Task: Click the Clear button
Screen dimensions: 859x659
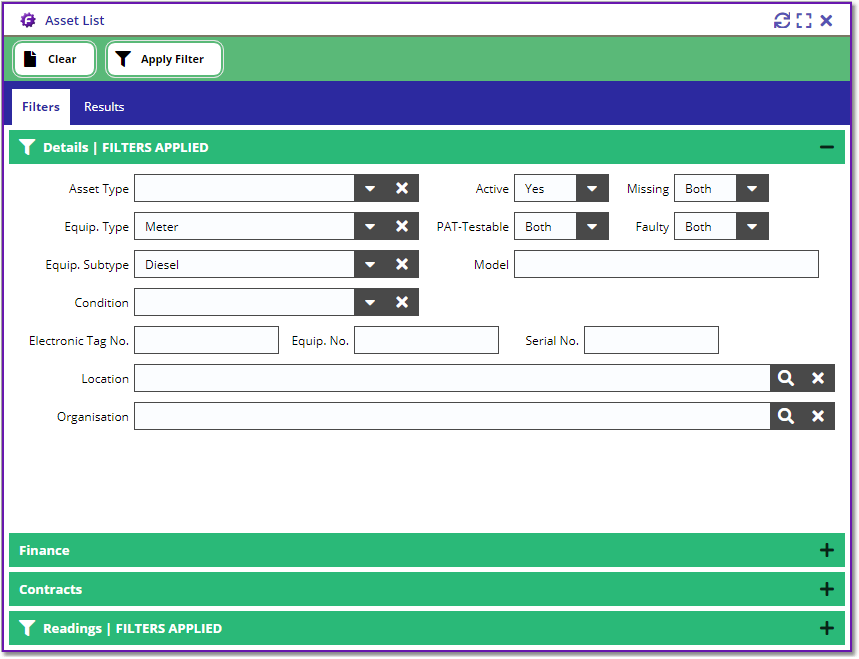Action: [54, 59]
